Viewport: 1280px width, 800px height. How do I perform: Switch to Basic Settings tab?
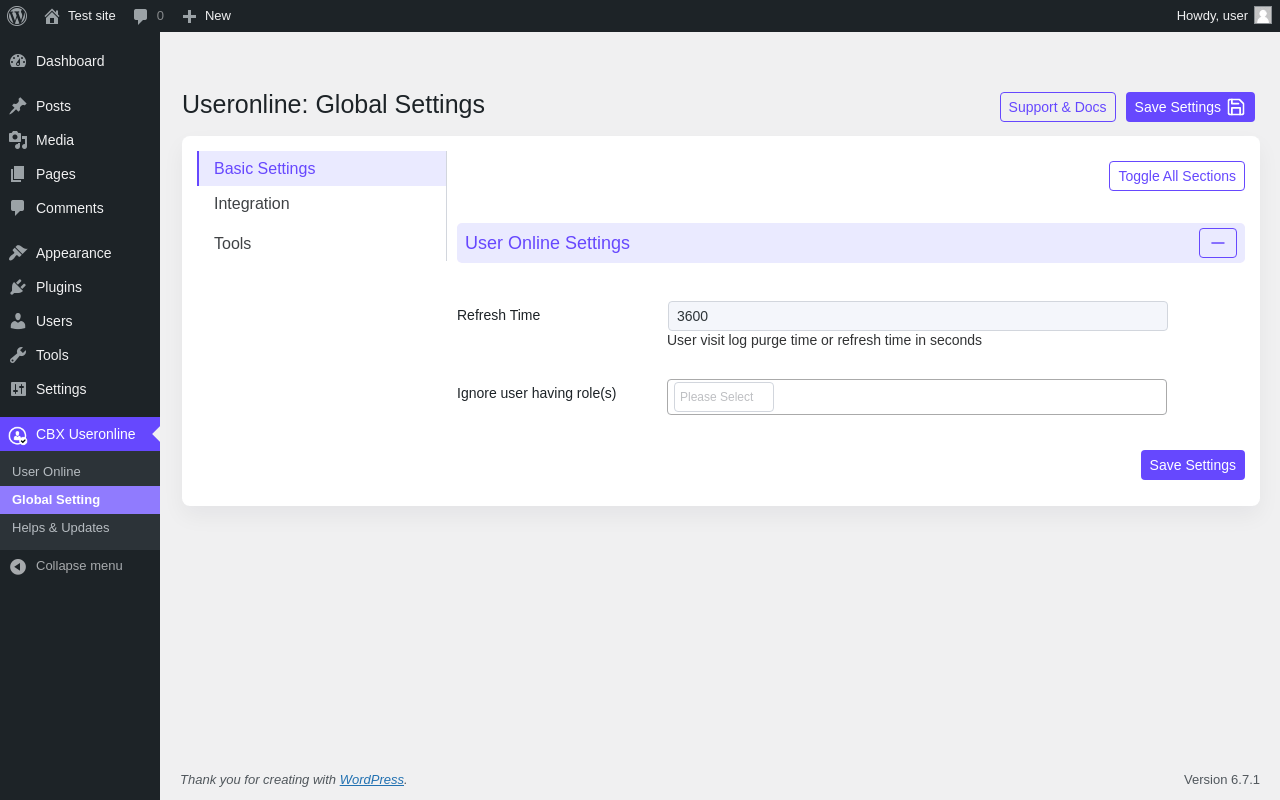pyautogui.click(x=322, y=168)
